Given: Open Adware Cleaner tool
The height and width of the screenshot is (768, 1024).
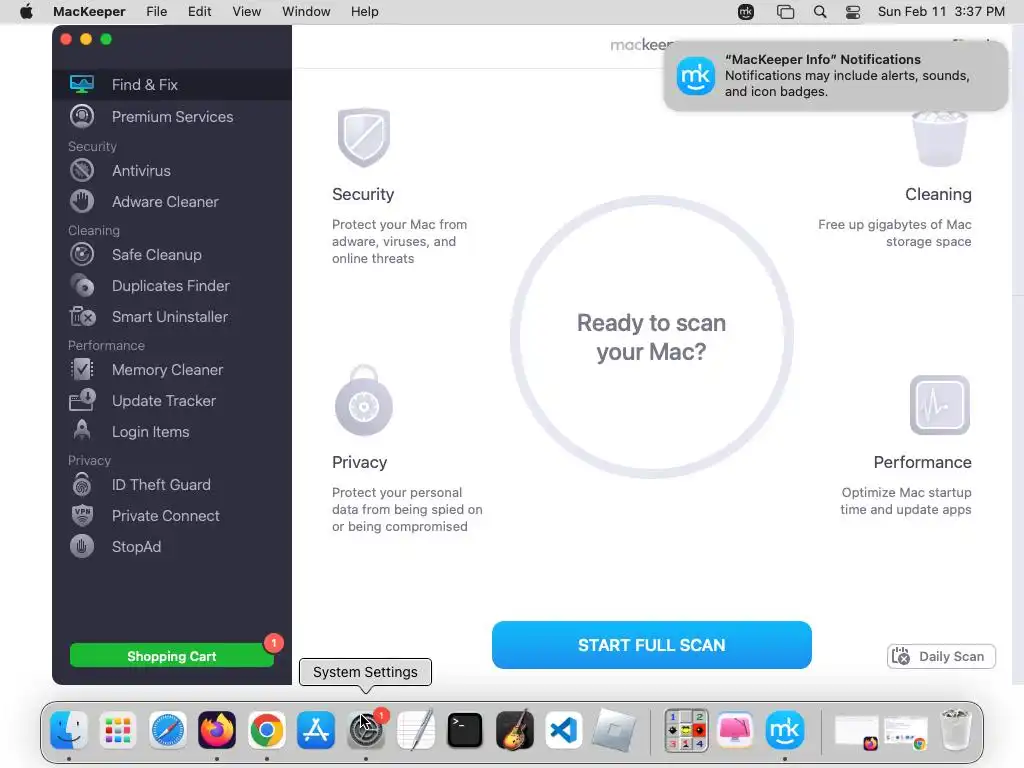Looking at the screenshot, I should (x=172, y=201).
